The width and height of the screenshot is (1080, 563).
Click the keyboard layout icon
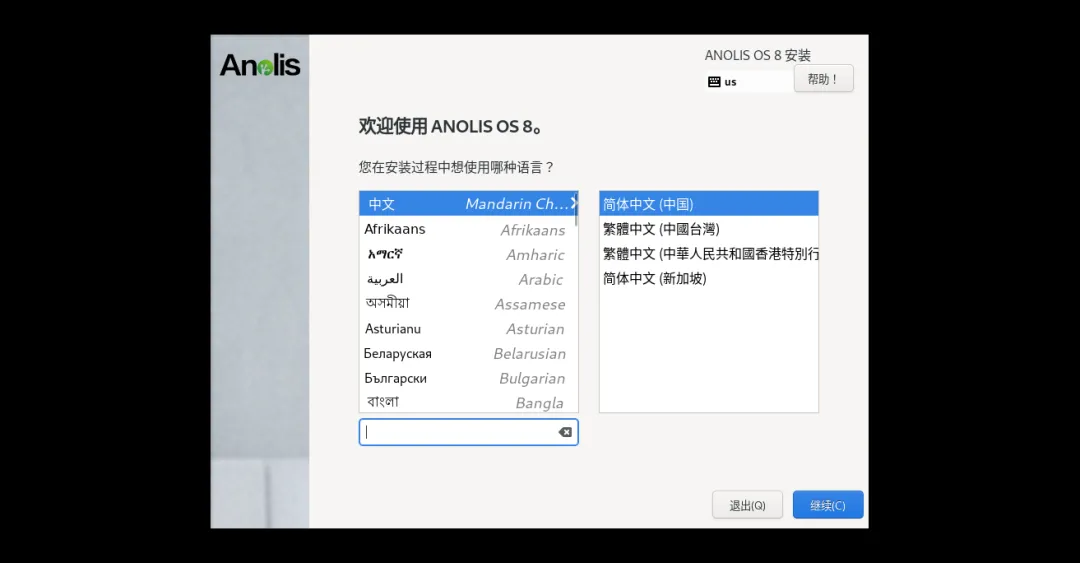click(714, 82)
